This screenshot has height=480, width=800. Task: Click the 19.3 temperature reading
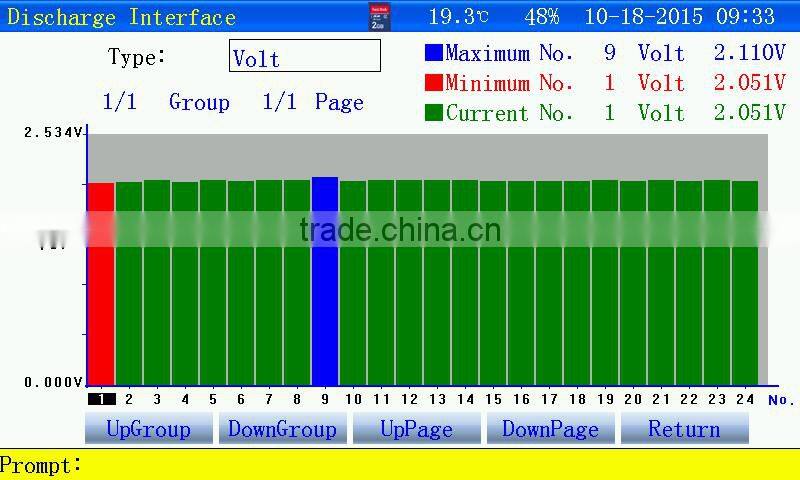coord(458,17)
